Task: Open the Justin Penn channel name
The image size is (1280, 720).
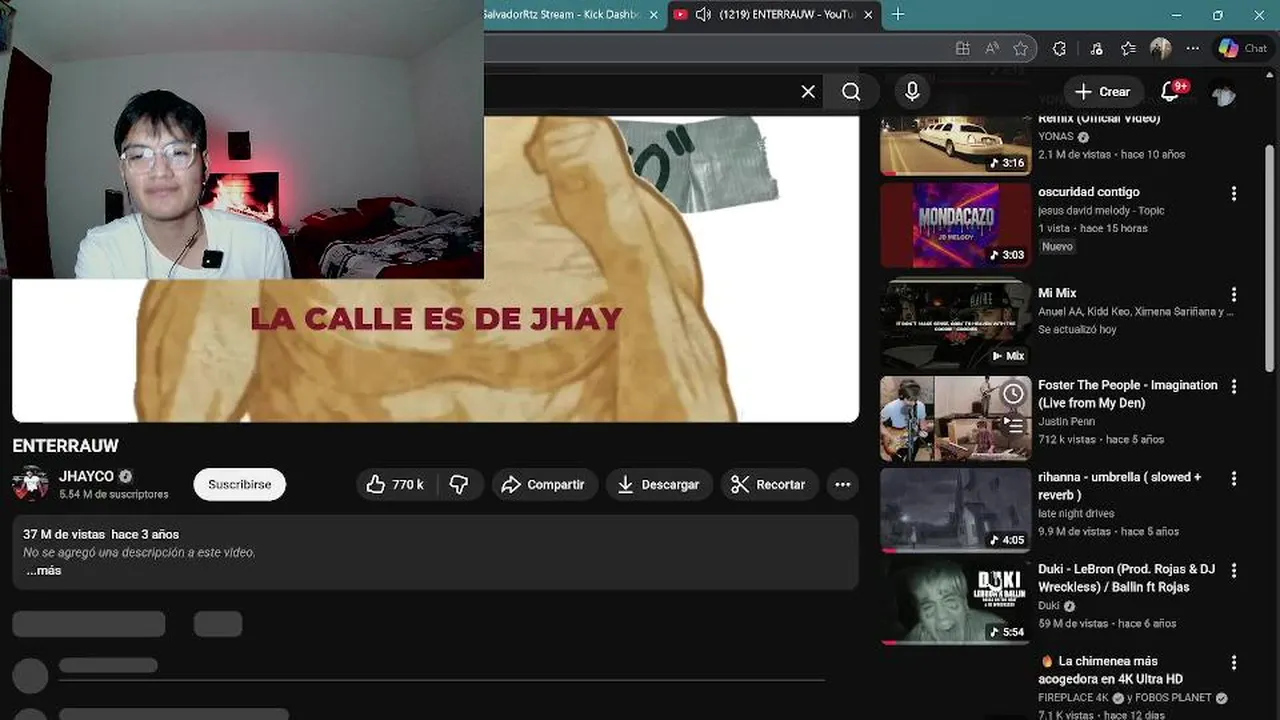Action: pos(1066,422)
